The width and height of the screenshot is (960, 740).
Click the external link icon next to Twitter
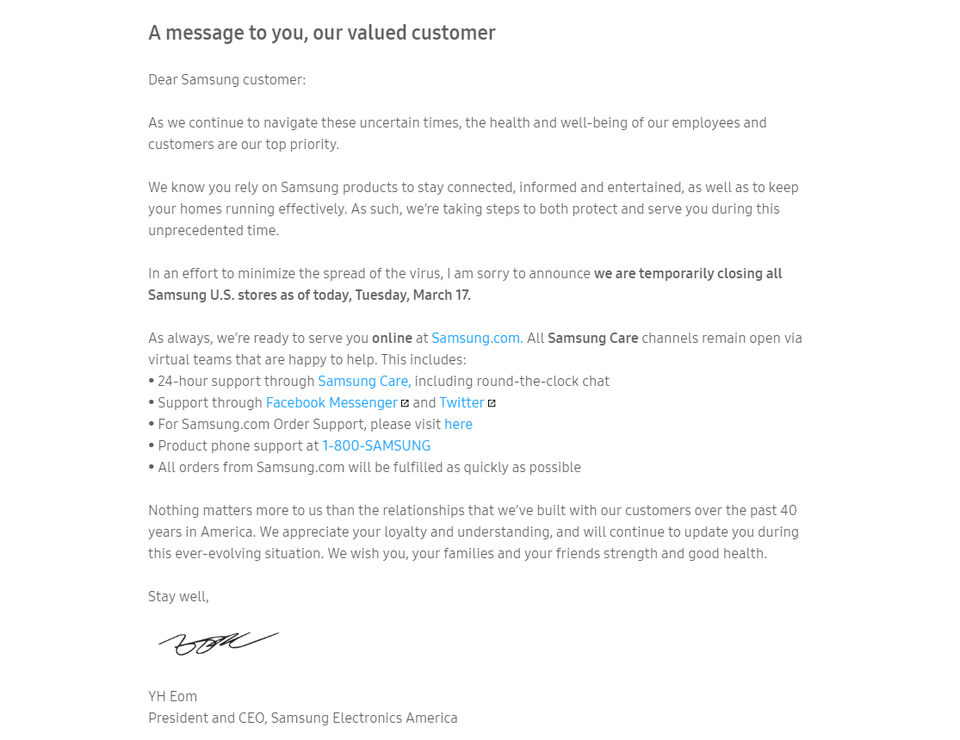492,403
